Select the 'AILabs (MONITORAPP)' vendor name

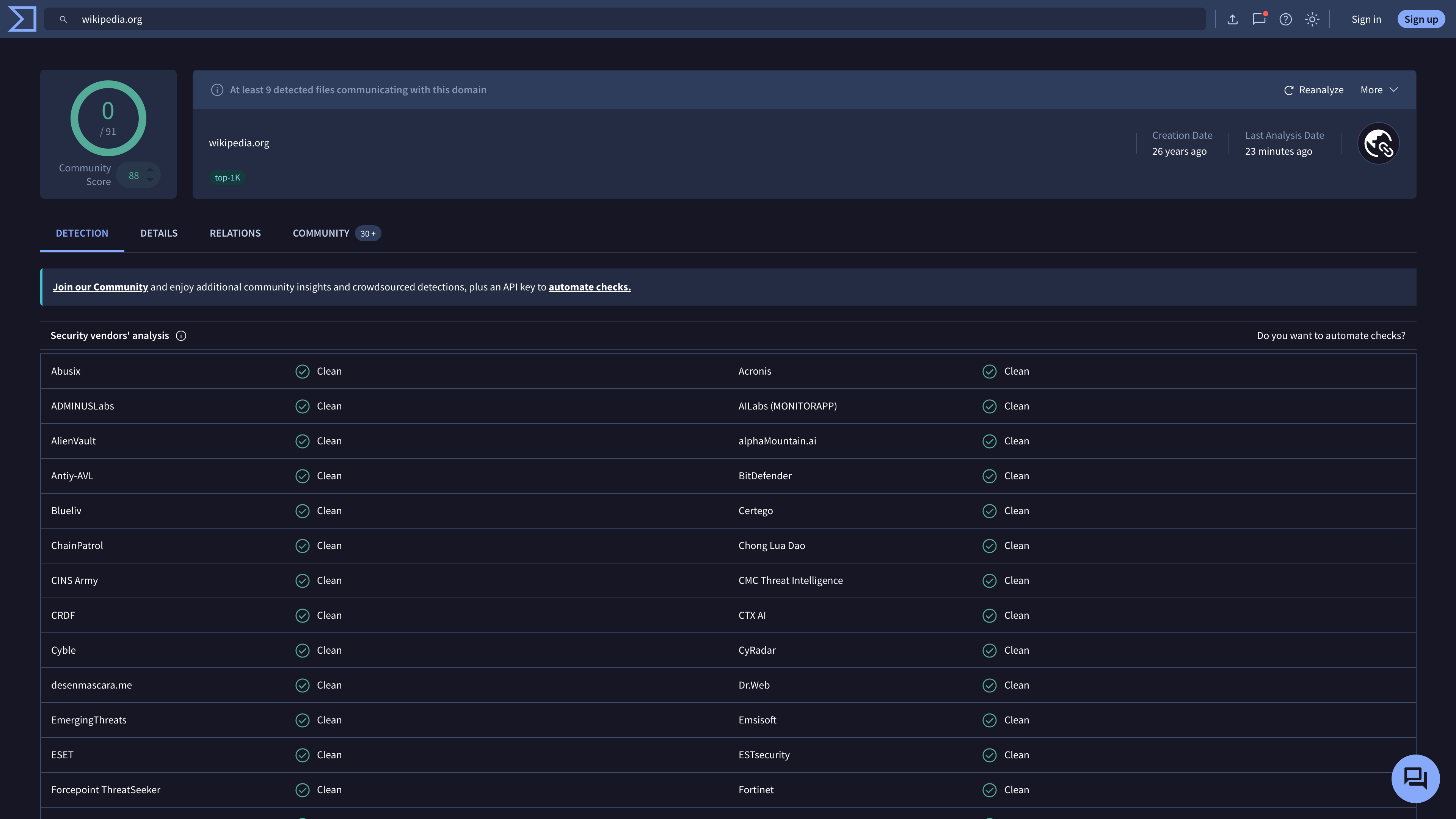pyautogui.click(x=788, y=406)
